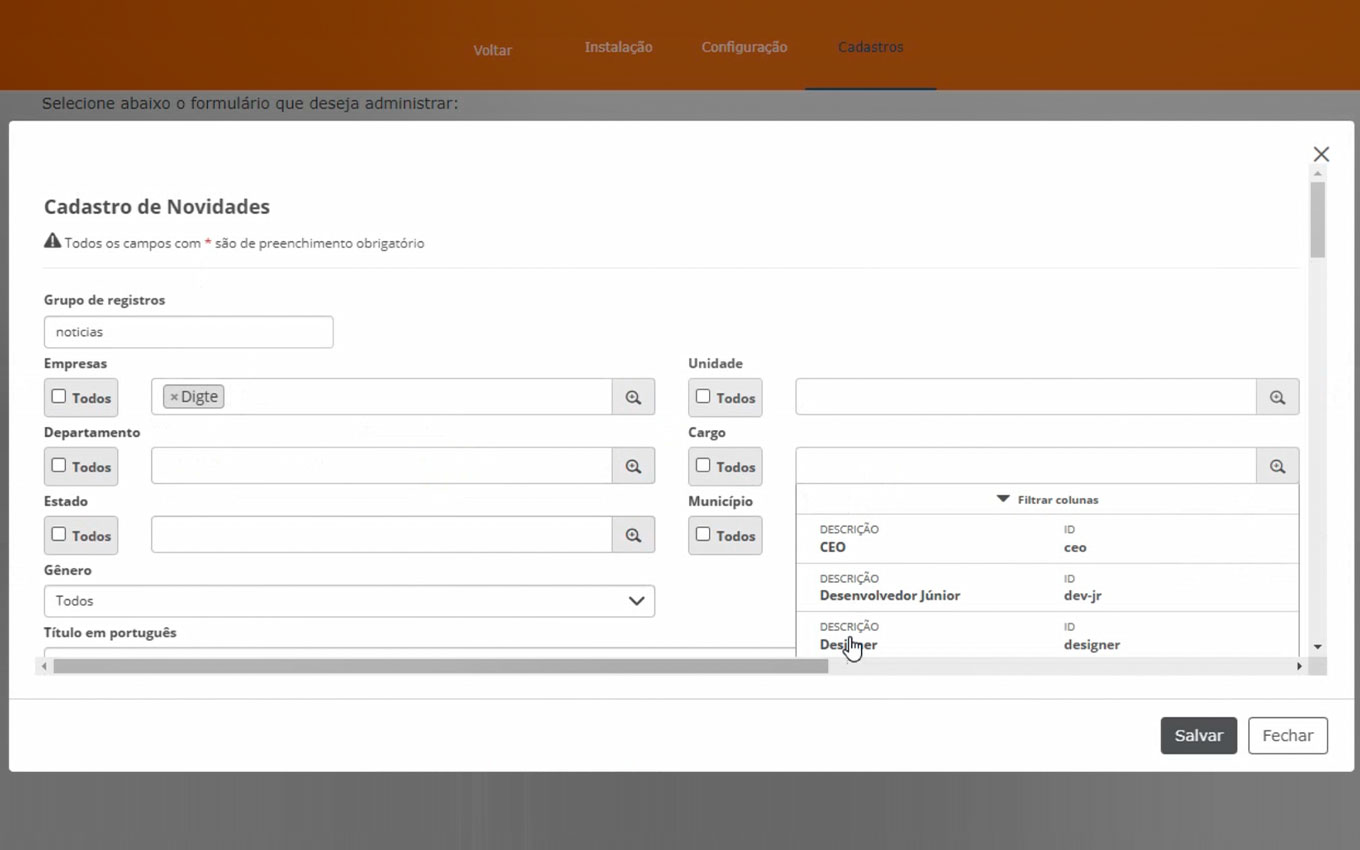The height and width of the screenshot is (850, 1360).
Task: Click the horizontal scrollbar at the form bottom
Action: point(440,666)
